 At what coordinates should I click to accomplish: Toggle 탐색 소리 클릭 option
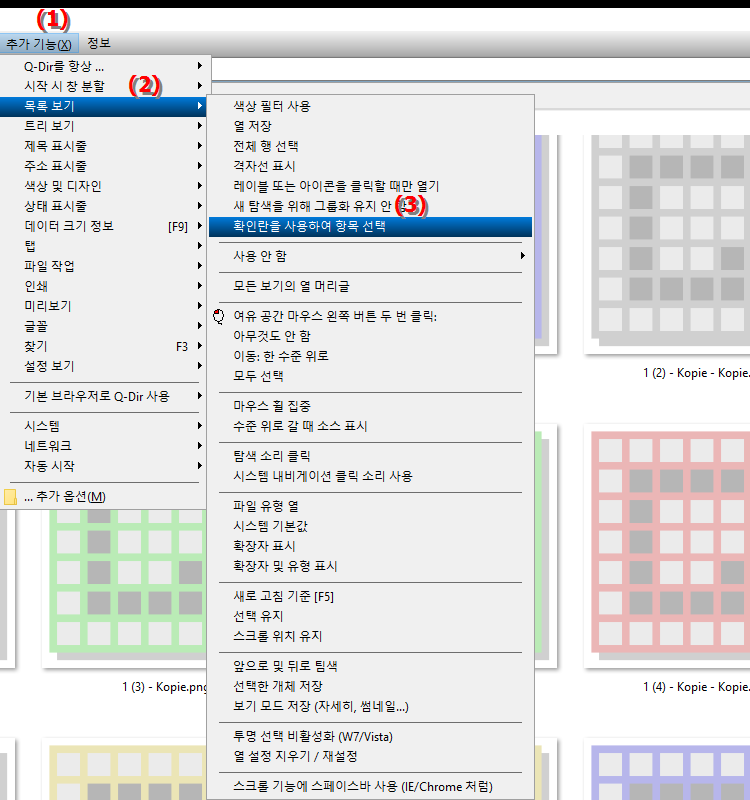click(370, 456)
